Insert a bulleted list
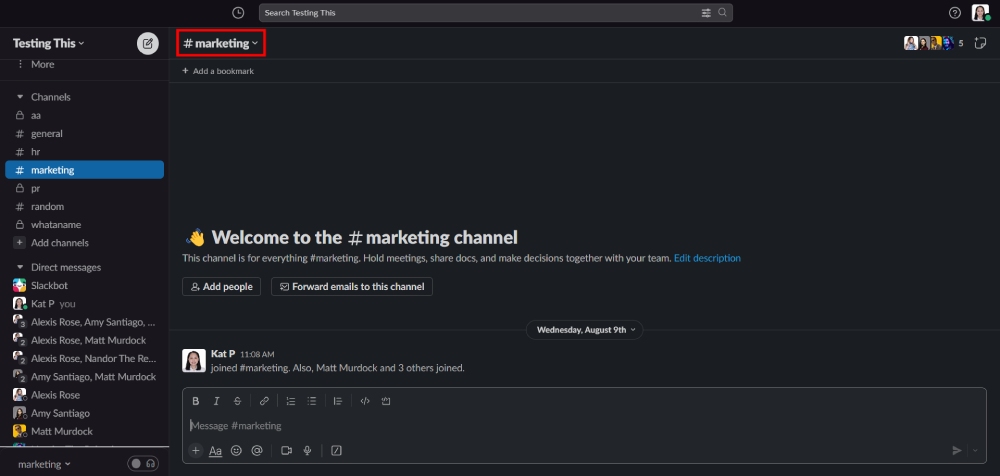The height and width of the screenshot is (476, 1000). point(311,401)
